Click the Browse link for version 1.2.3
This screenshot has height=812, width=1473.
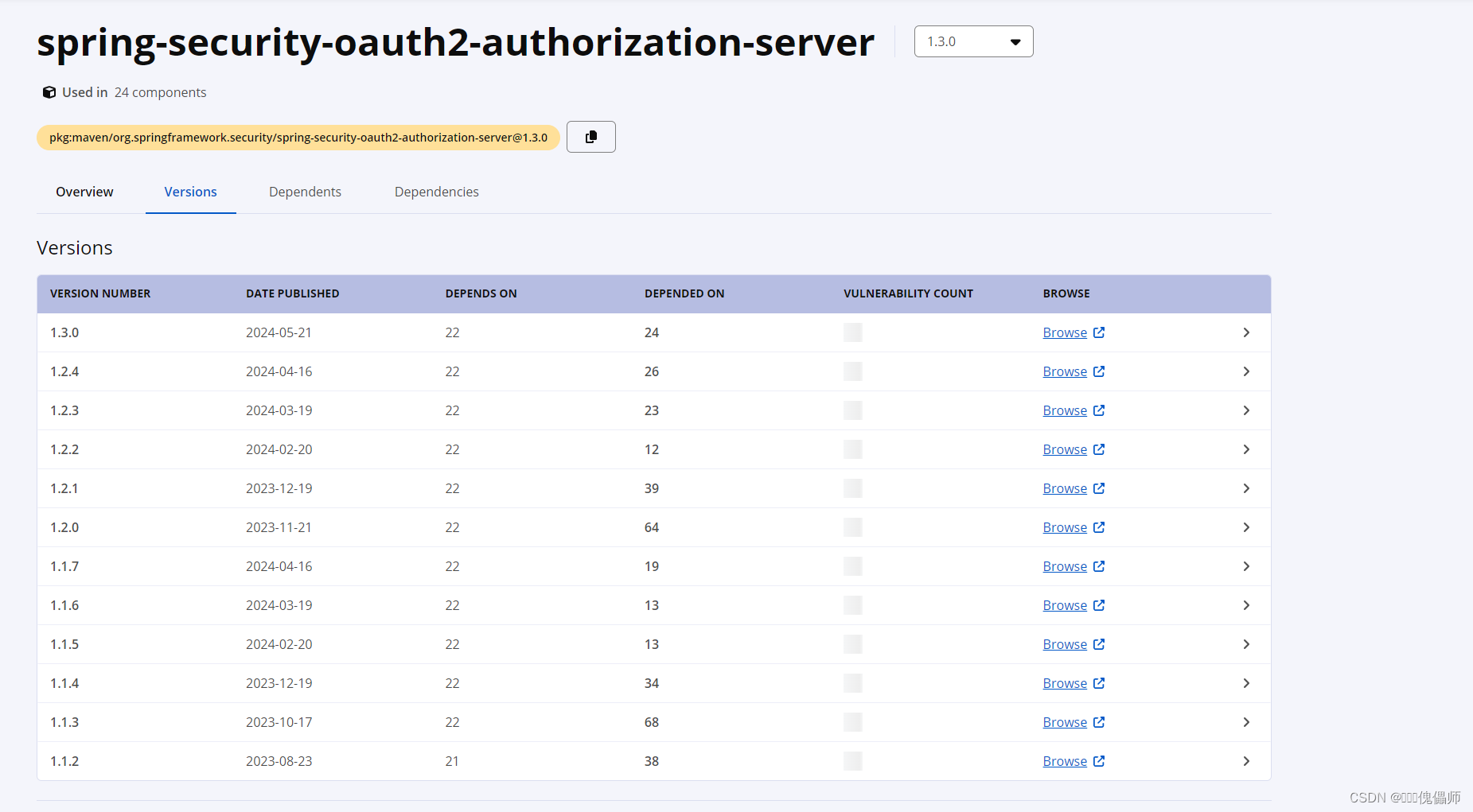click(x=1065, y=410)
